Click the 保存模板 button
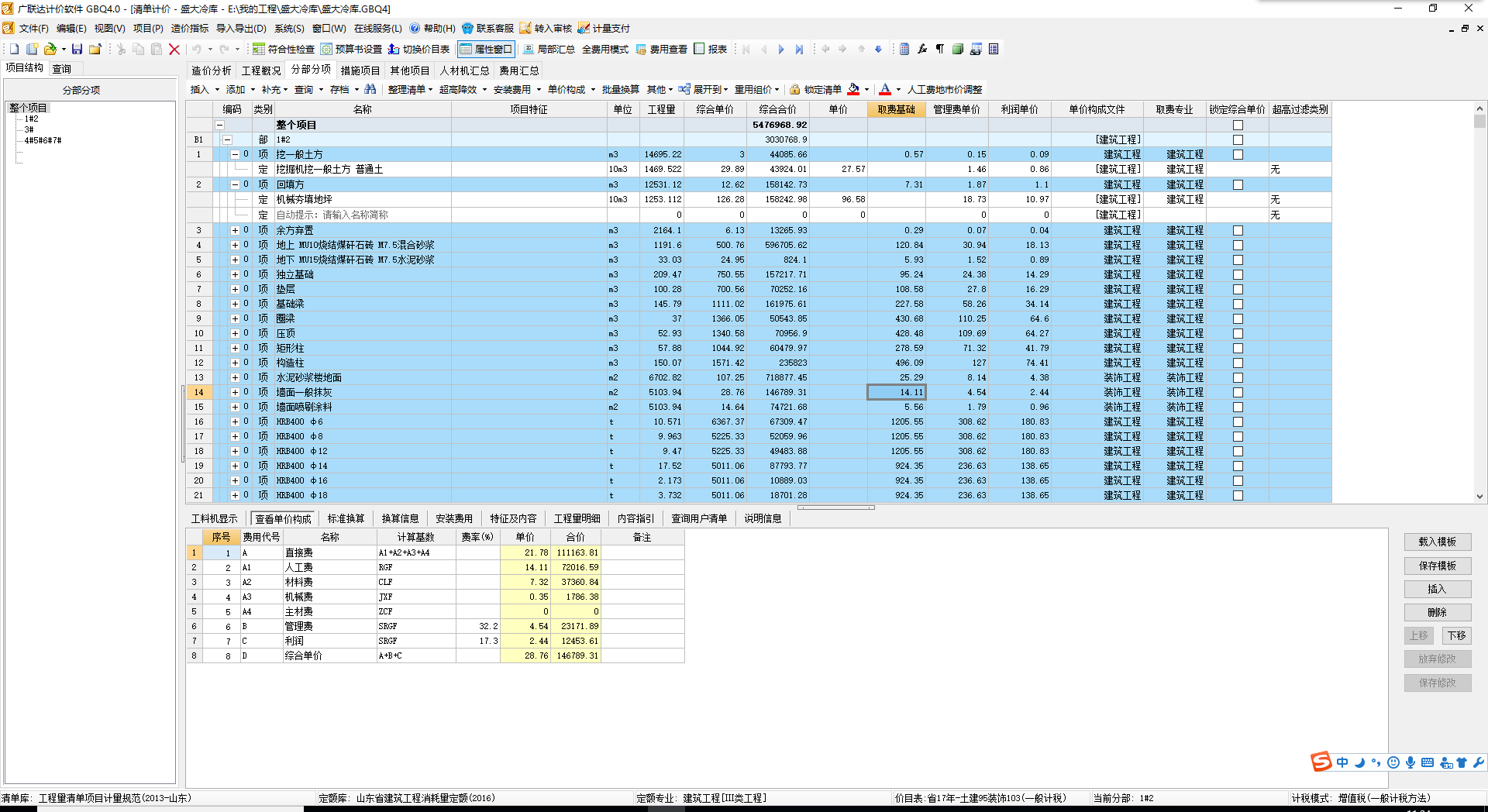The height and width of the screenshot is (812, 1488). pyautogui.click(x=1438, y=566)
